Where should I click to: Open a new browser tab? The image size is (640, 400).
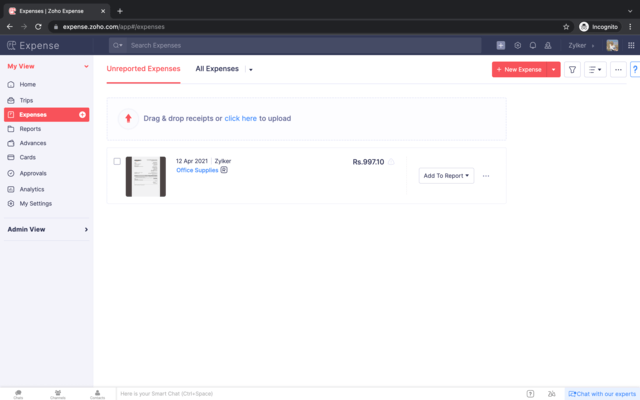pyautogui.click(x=120, y=11)
